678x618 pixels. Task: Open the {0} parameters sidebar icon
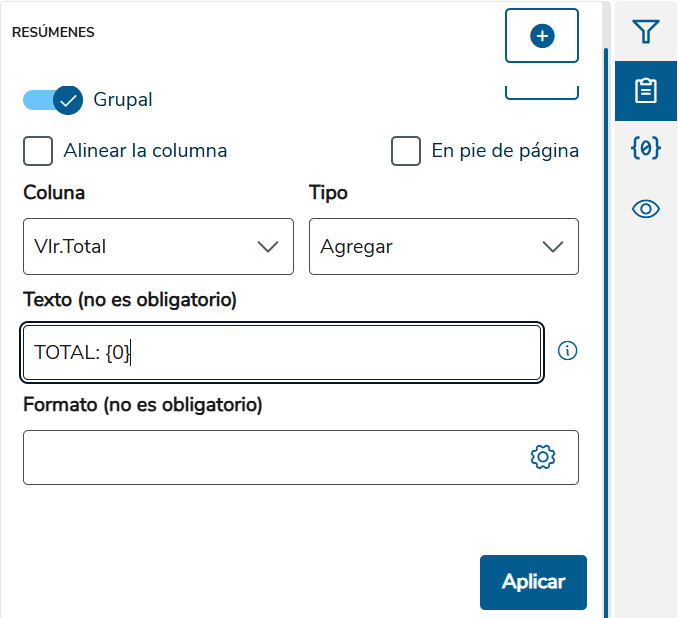point(646,148)
